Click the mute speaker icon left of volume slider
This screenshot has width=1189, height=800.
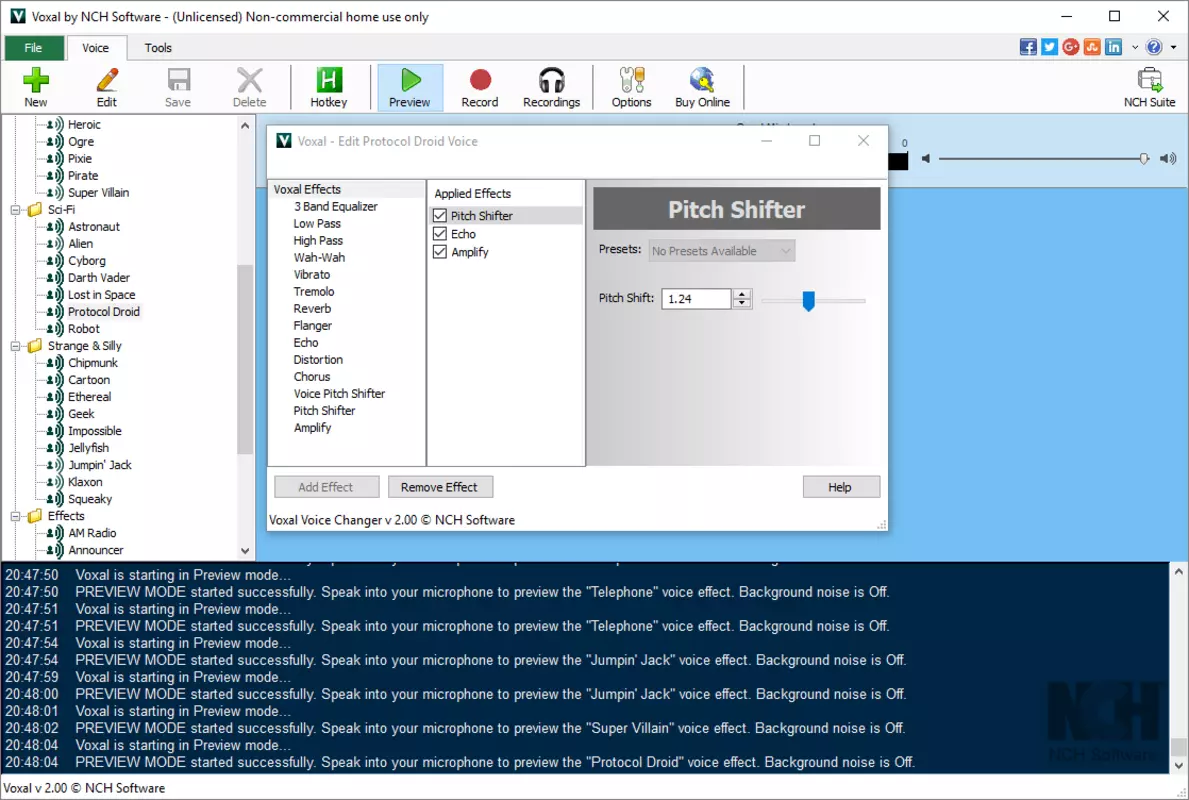coord(926,158)
